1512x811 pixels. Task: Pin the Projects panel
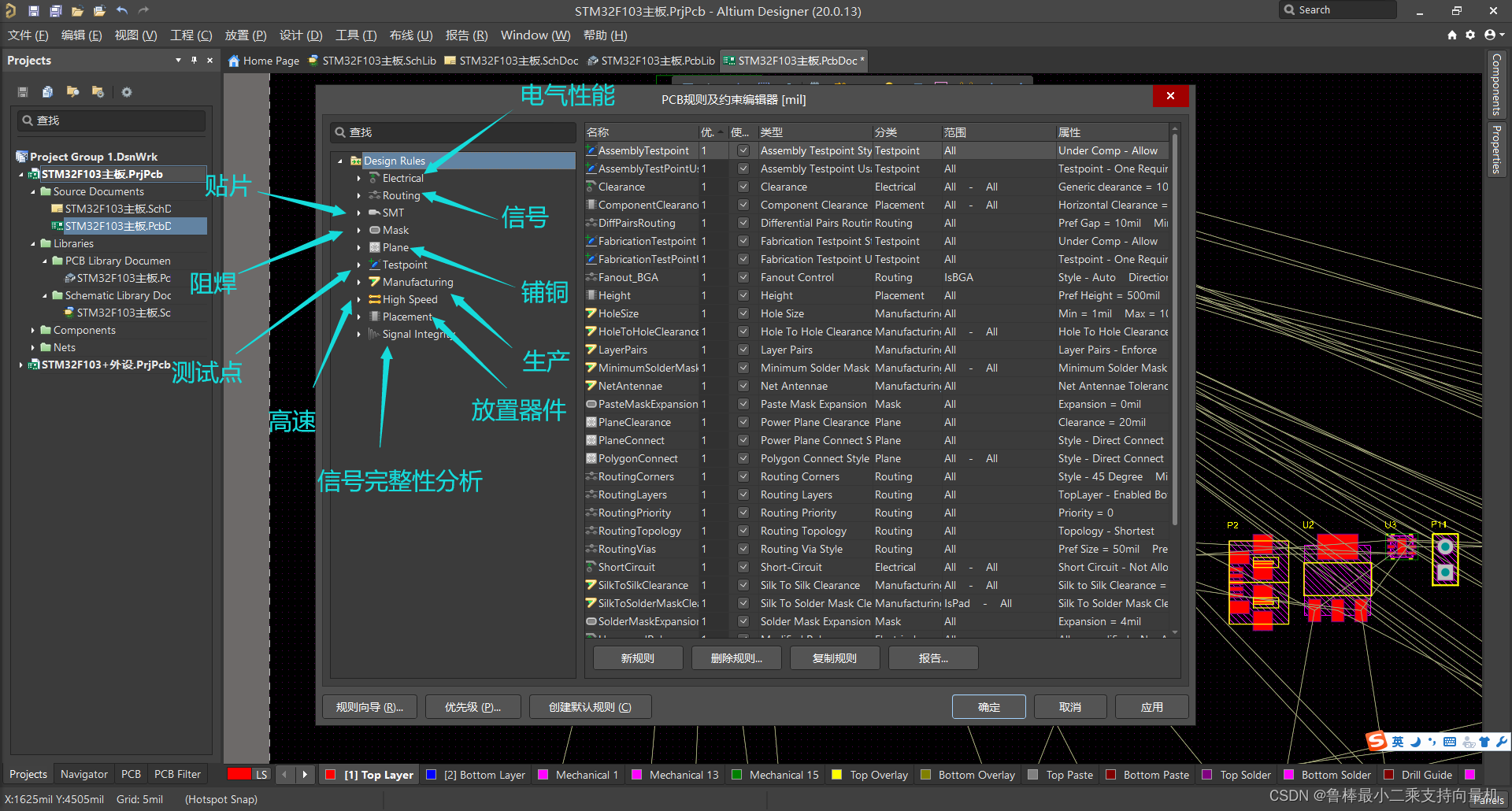point(194,60)
